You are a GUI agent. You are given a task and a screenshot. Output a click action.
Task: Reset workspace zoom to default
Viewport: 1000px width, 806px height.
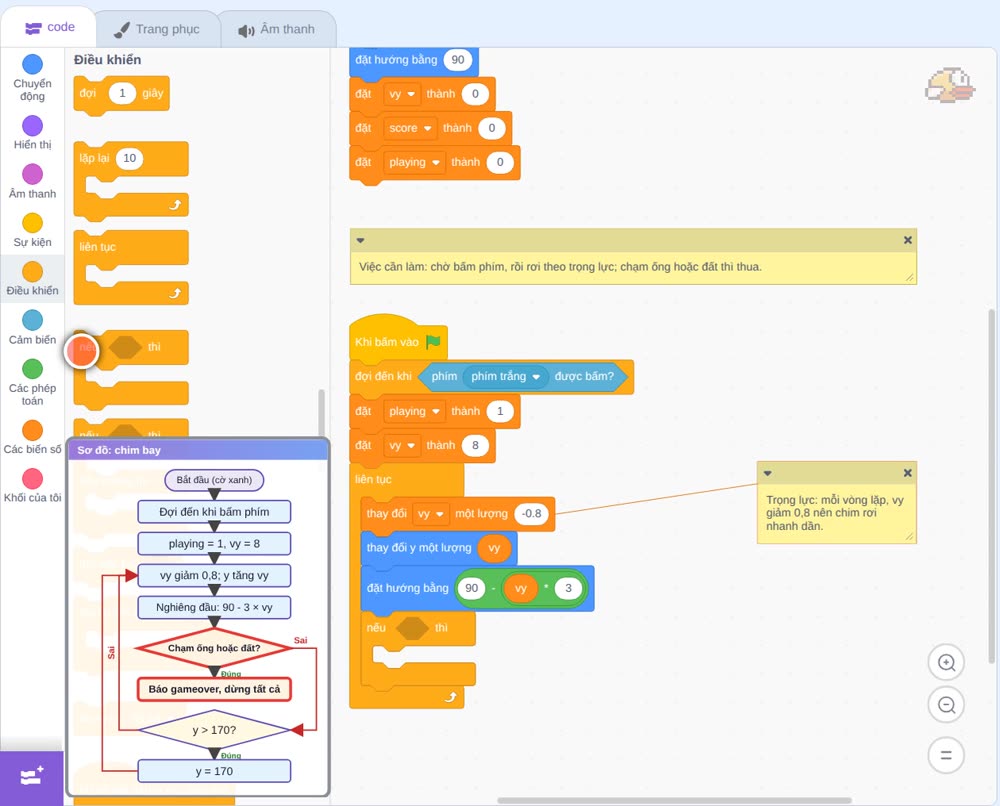946,755
